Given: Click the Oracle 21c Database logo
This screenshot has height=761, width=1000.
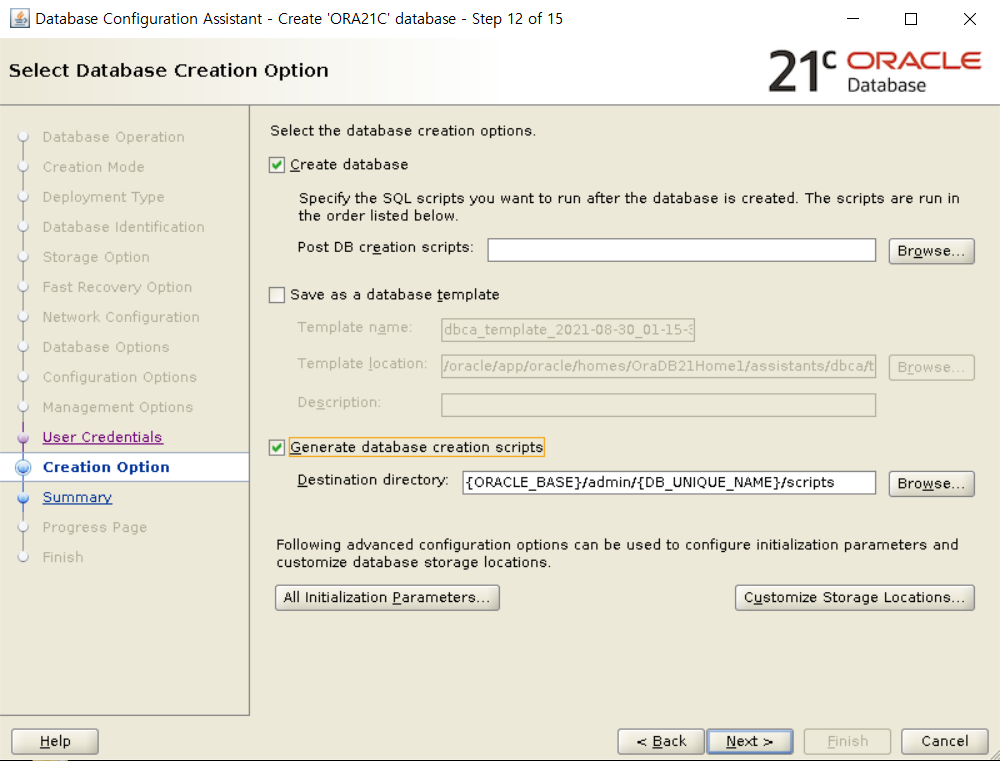Looking at the screenshot, I should (874, 71).
